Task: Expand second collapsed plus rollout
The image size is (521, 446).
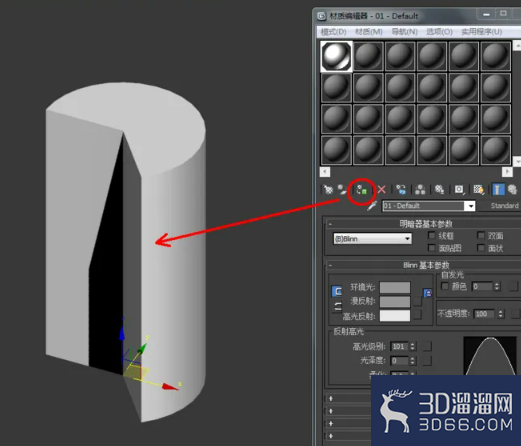Action: pos(331,411)
